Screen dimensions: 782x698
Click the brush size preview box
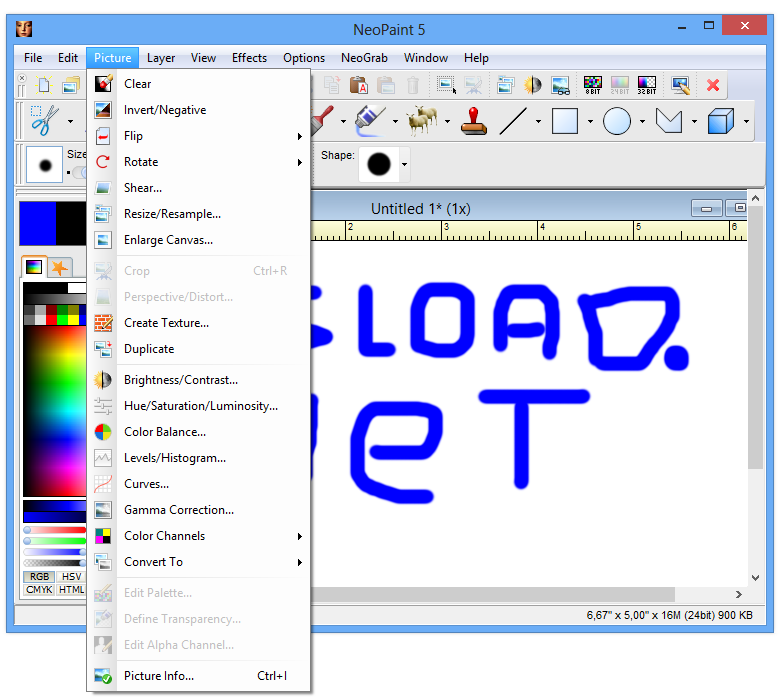click(x=44, y=165)
